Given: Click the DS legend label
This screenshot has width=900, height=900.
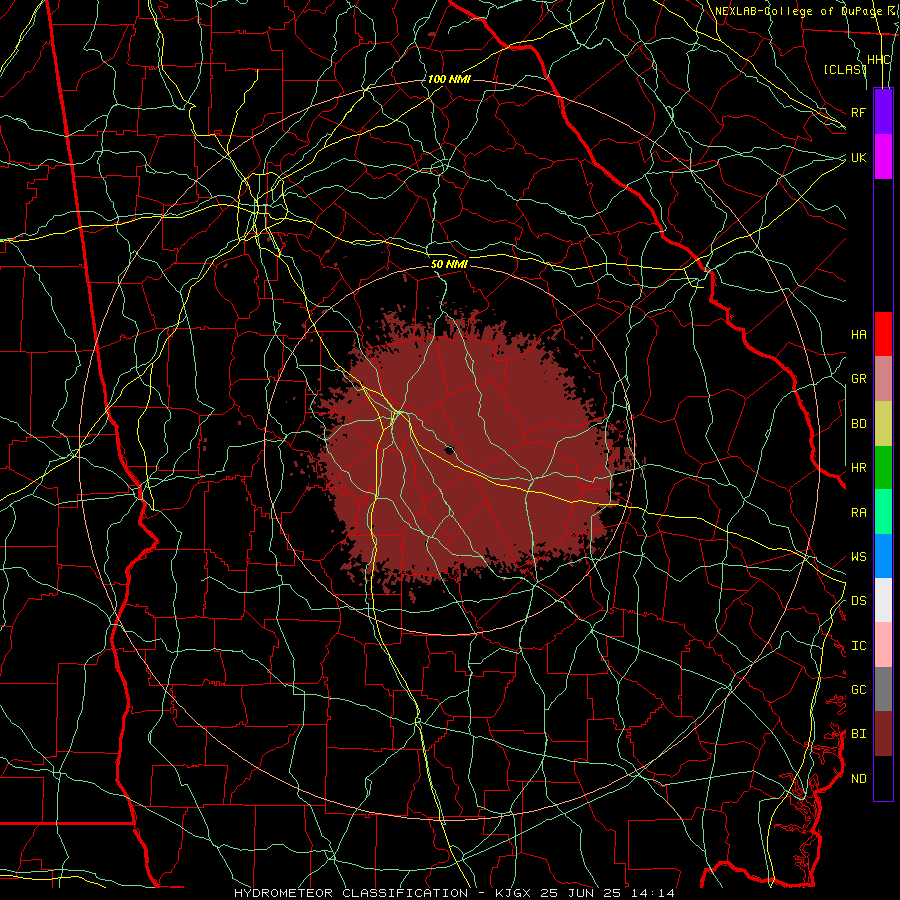Looking at the screenshot, I should pyautogui.click(x=858, y=600).
